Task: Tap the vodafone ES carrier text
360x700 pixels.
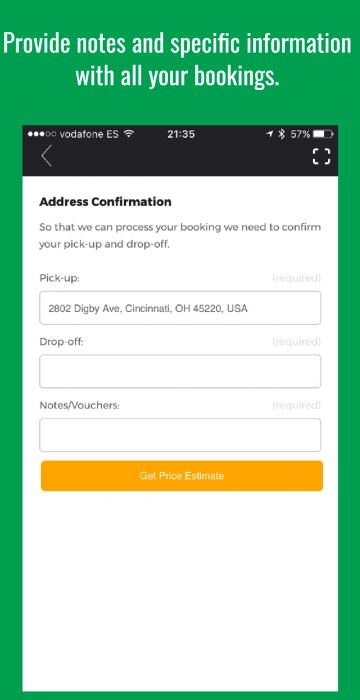Action: tap(89, 134)
